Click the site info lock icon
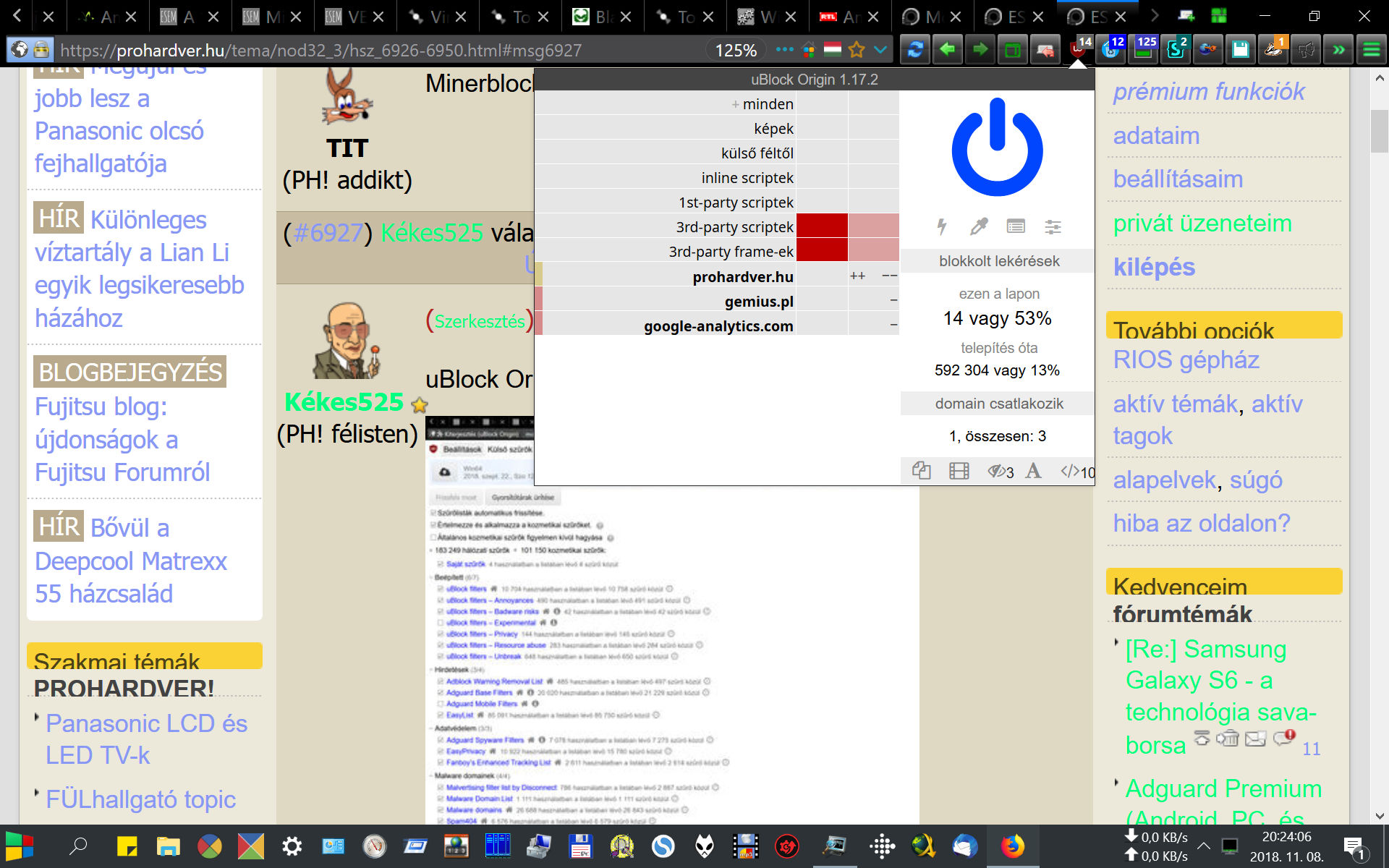The image size is (1389, 868). pyautogui.click(x=42, y=50)
